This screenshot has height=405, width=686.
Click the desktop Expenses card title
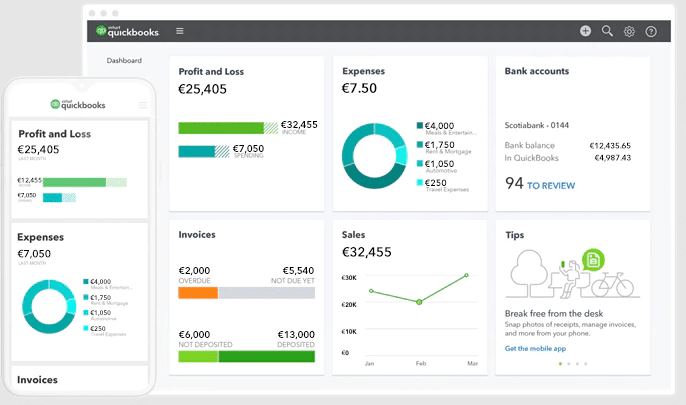tap(363, 71)
